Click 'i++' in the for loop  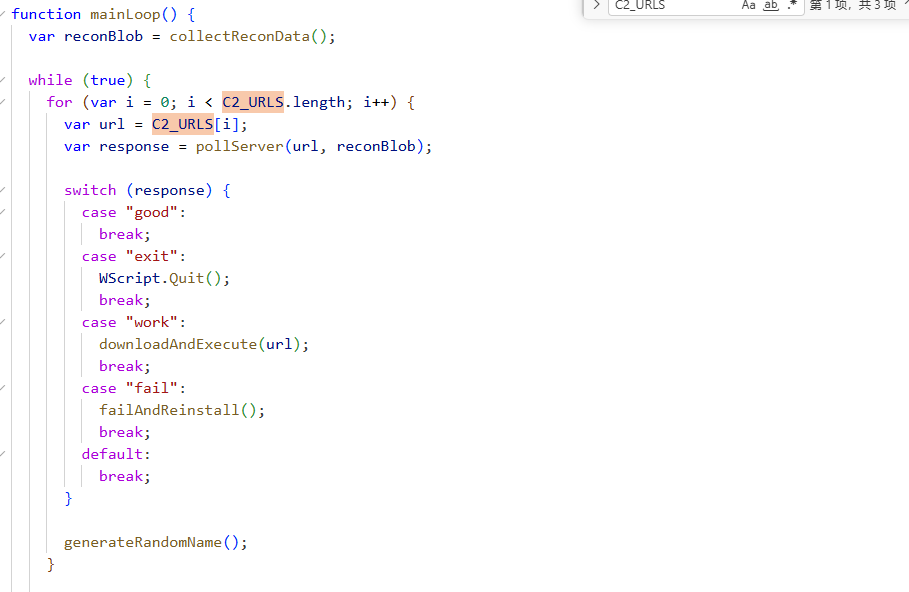click(376, 103)
